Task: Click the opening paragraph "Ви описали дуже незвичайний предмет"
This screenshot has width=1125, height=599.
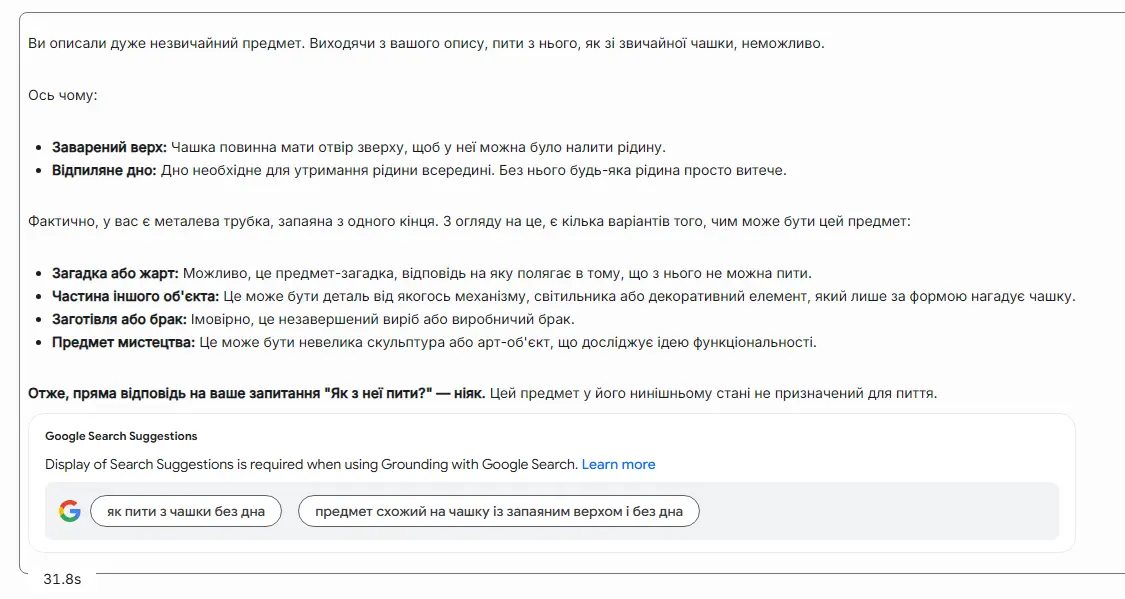Action: coord(426,43)
